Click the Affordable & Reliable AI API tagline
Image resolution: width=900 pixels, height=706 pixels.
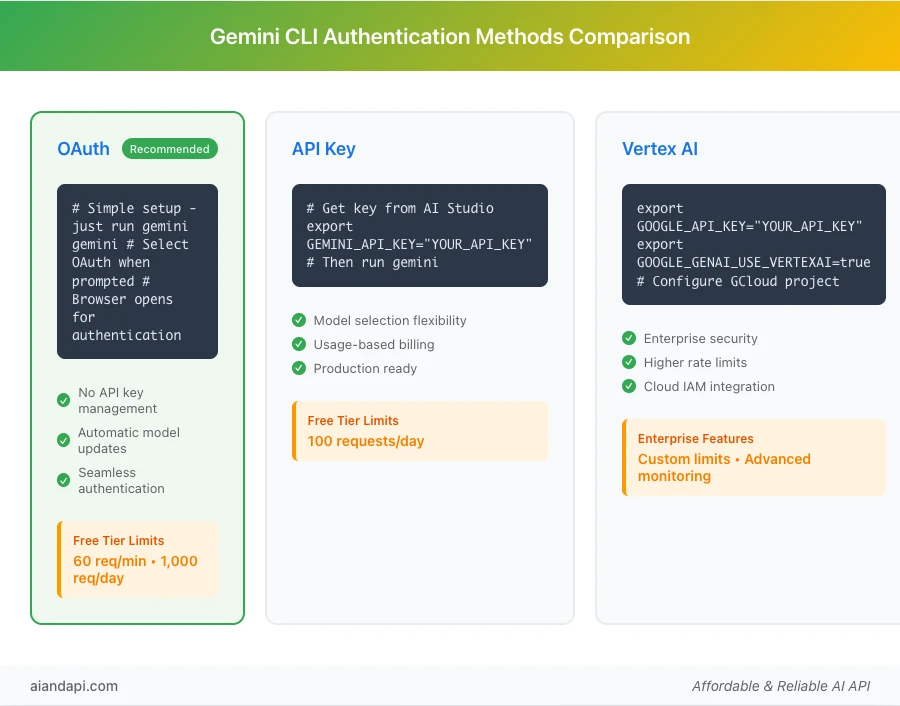(x=781, y=686)
